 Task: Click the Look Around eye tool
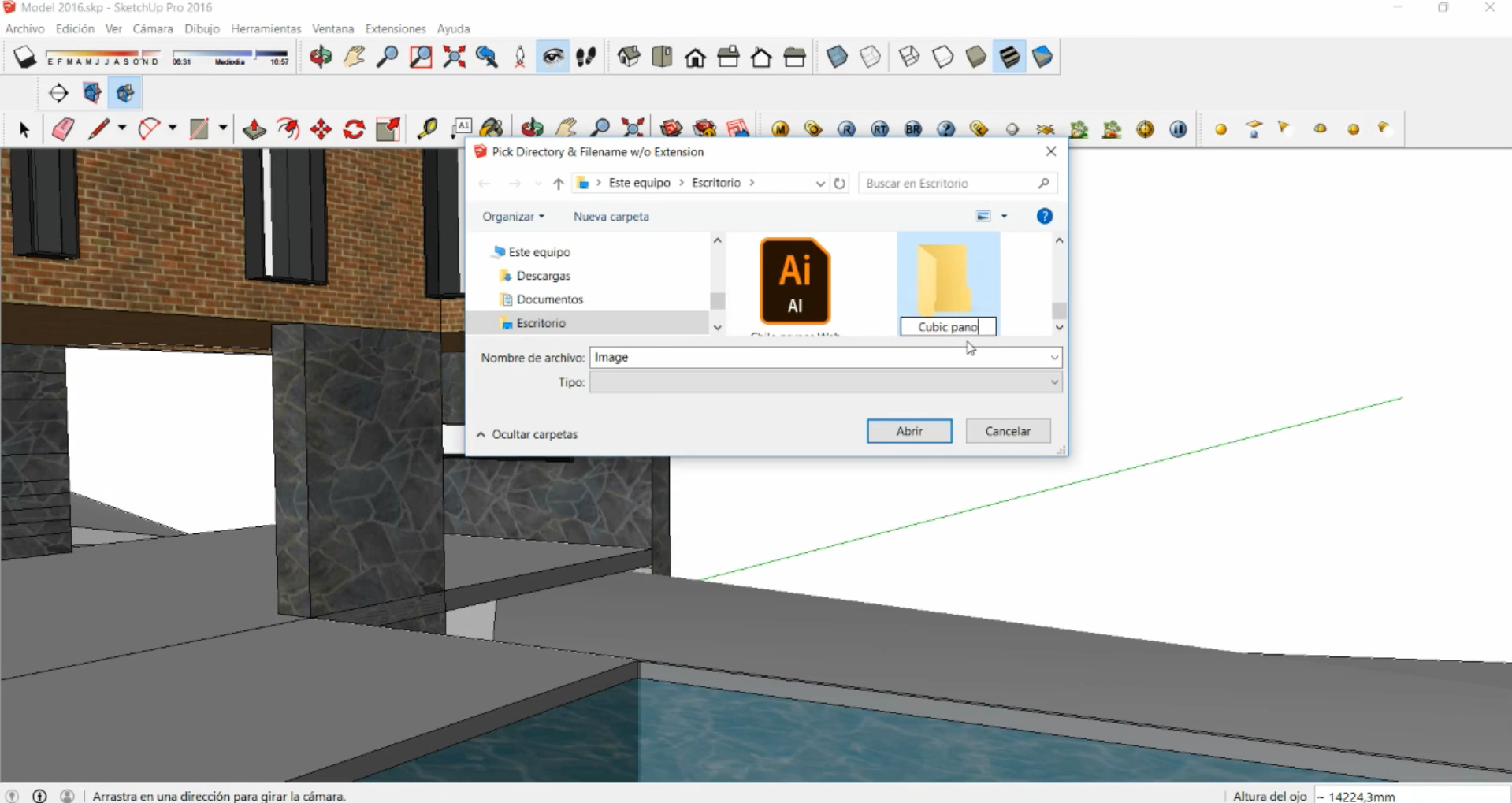pos(553,57)
